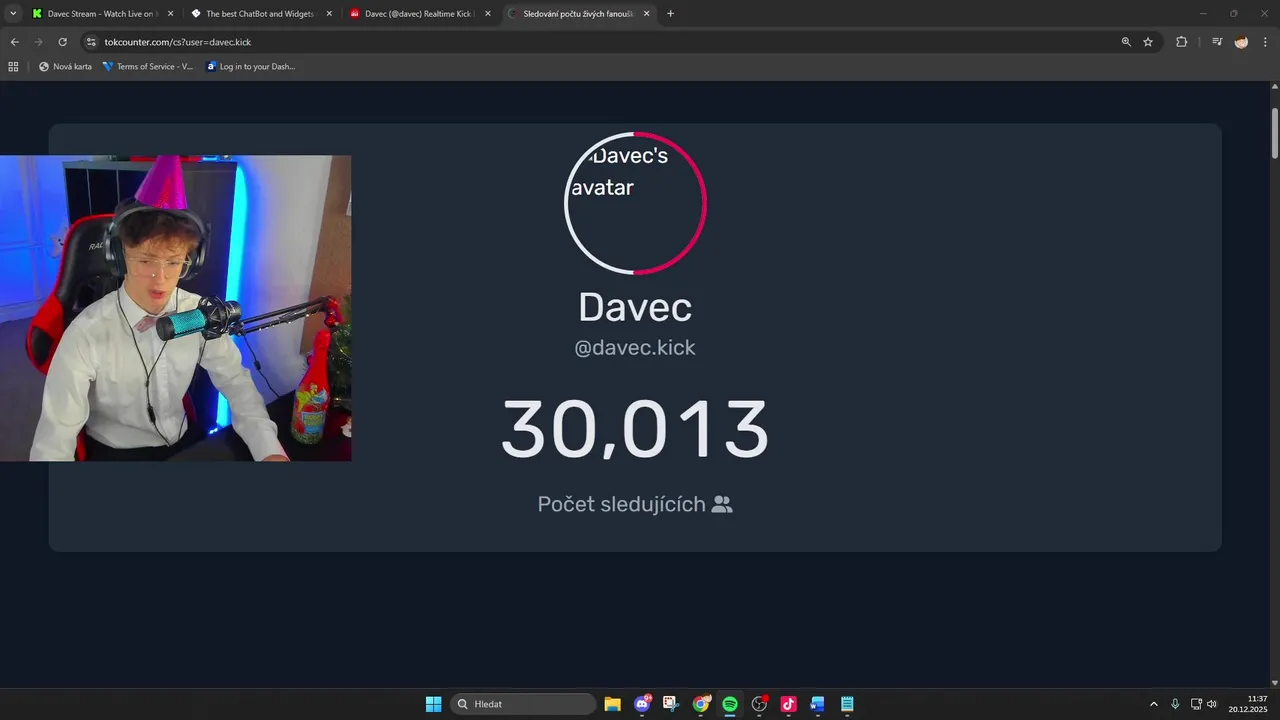Click the Počet sledujících label

(x=621, y=504)
